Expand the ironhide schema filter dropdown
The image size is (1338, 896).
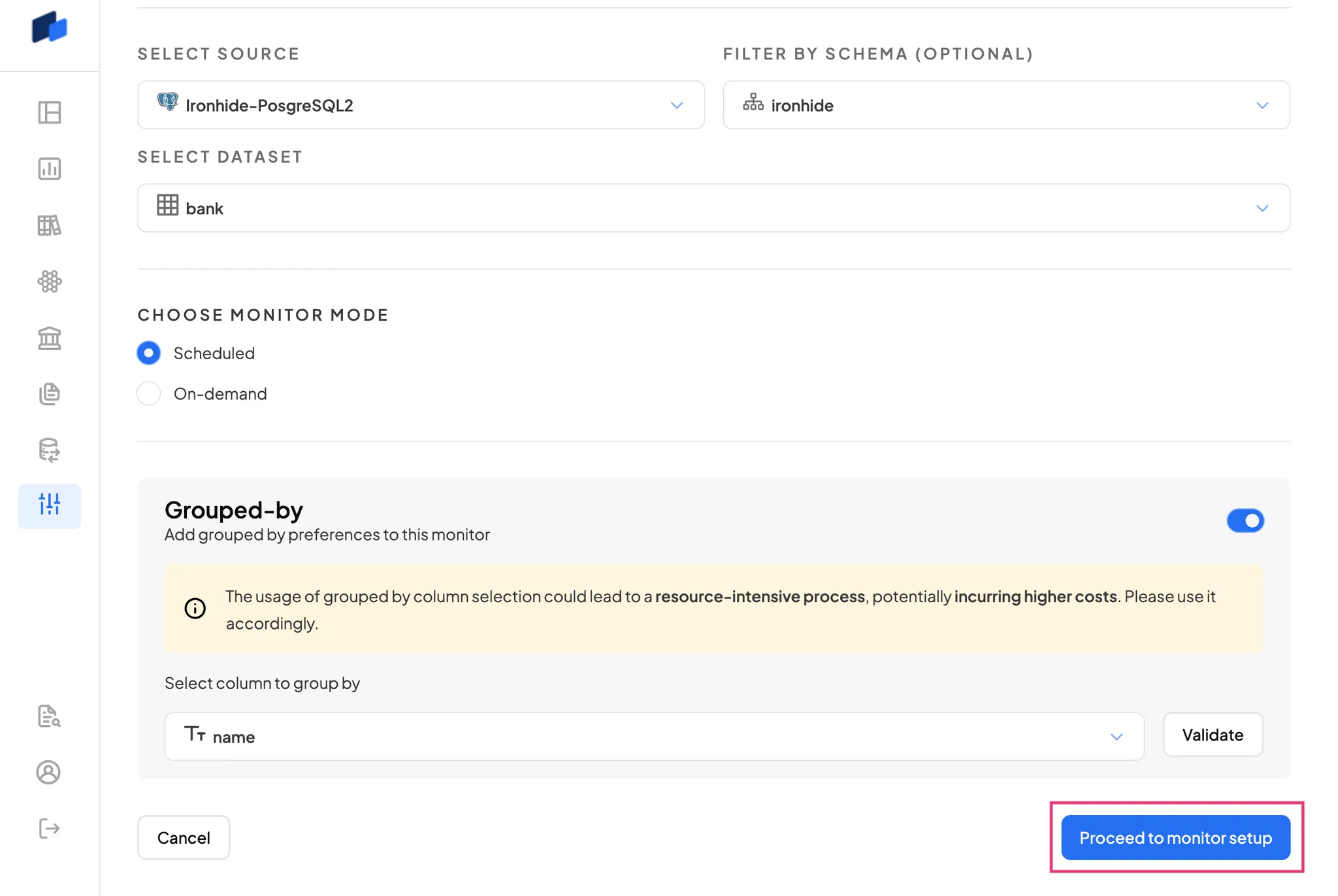(1006, 105)
